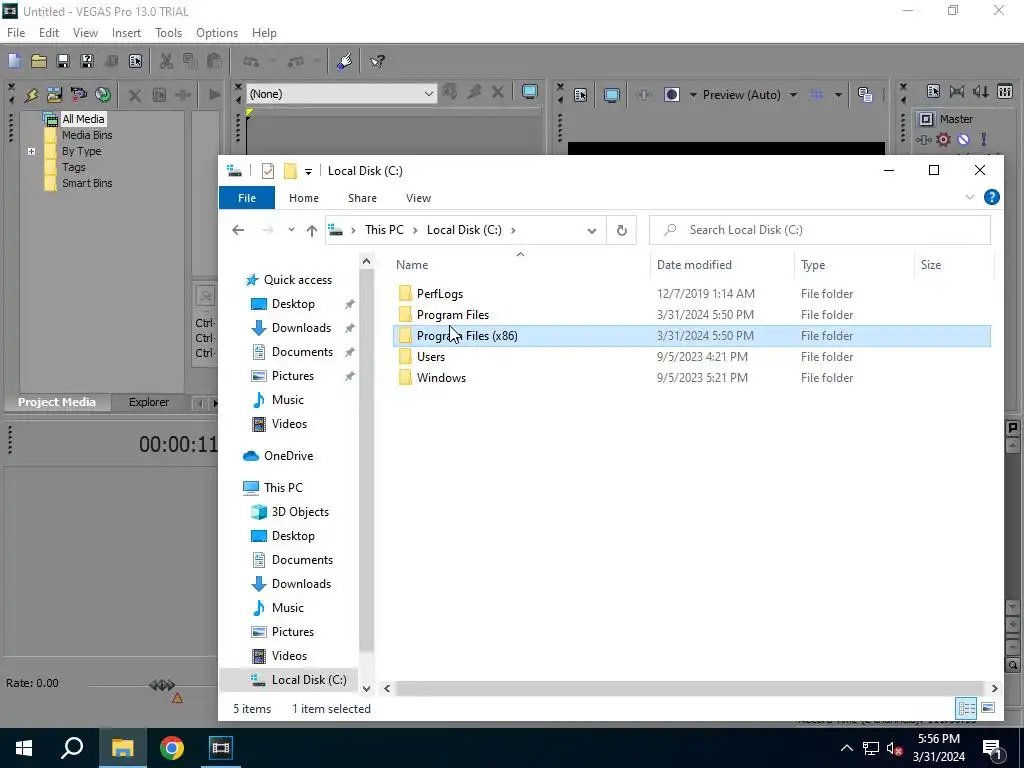Click the Cut scissors icon in VEGAS

coord(167,61)
